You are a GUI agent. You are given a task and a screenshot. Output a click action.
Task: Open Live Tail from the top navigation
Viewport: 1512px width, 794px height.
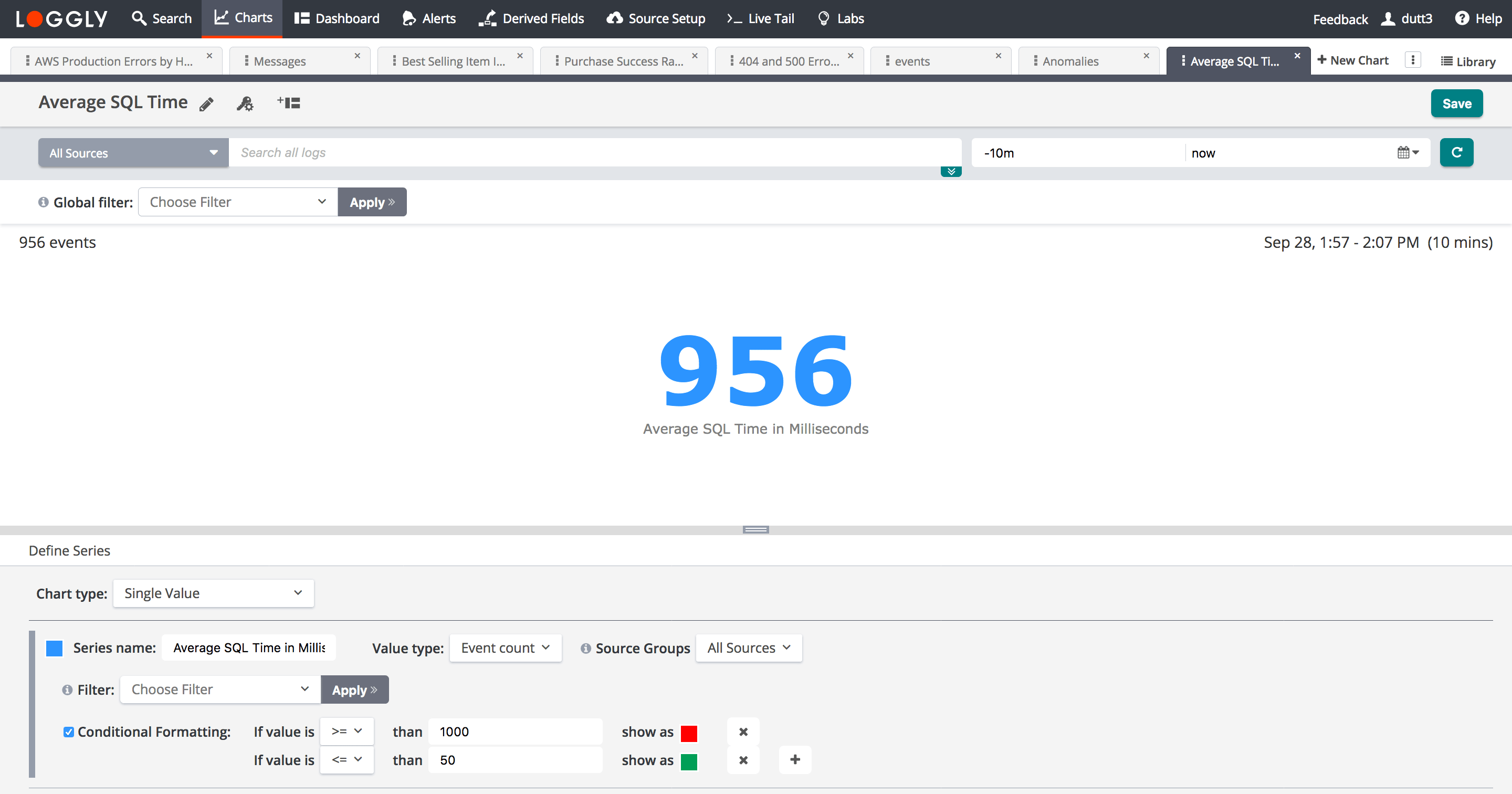[761, 19]
